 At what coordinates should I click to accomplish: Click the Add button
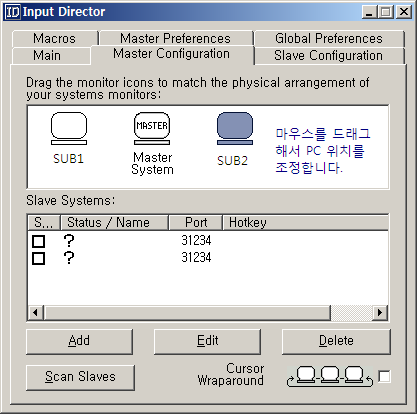tap(79, 341)
